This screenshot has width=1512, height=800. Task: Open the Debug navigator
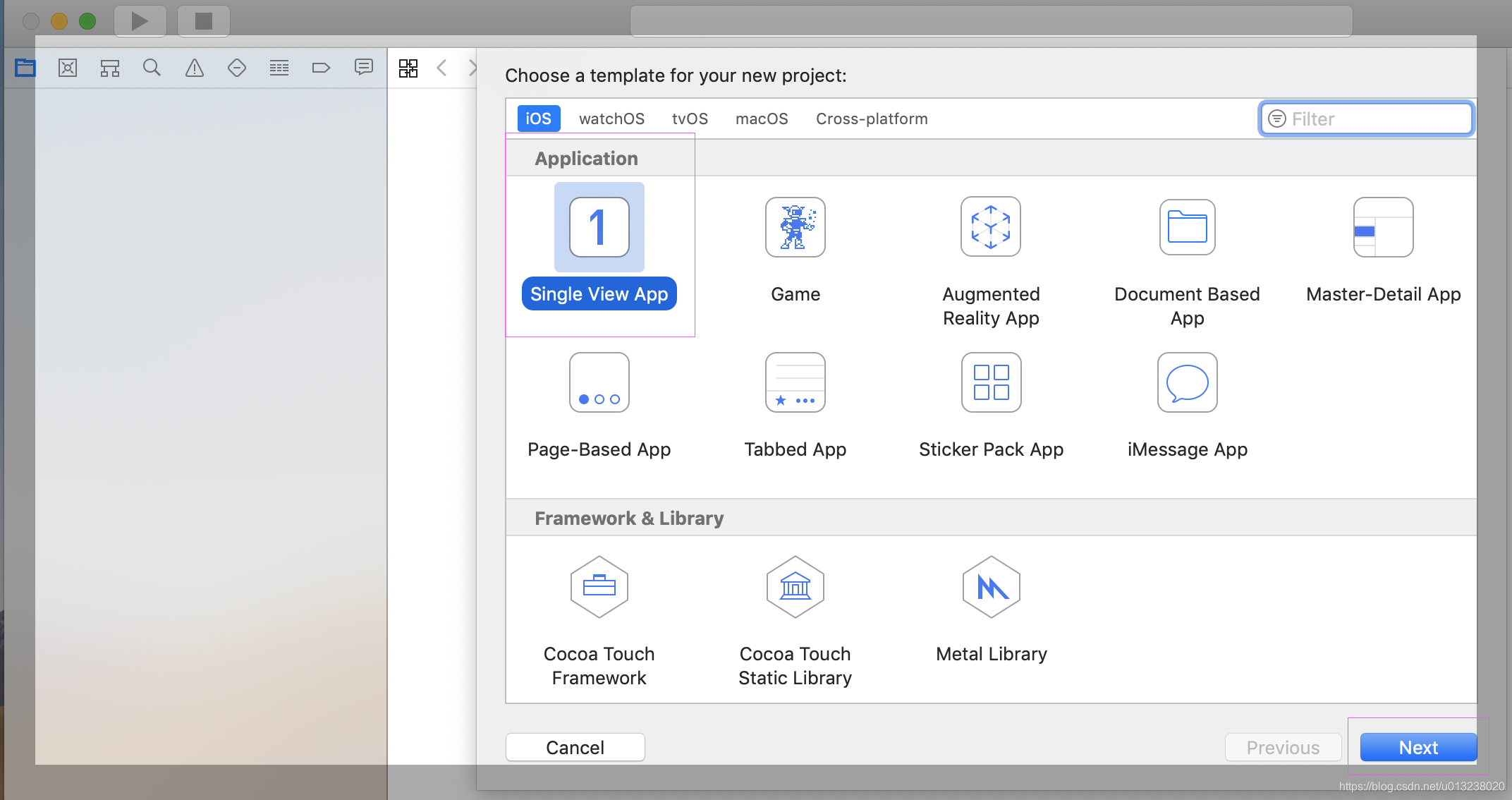point(279,68)
